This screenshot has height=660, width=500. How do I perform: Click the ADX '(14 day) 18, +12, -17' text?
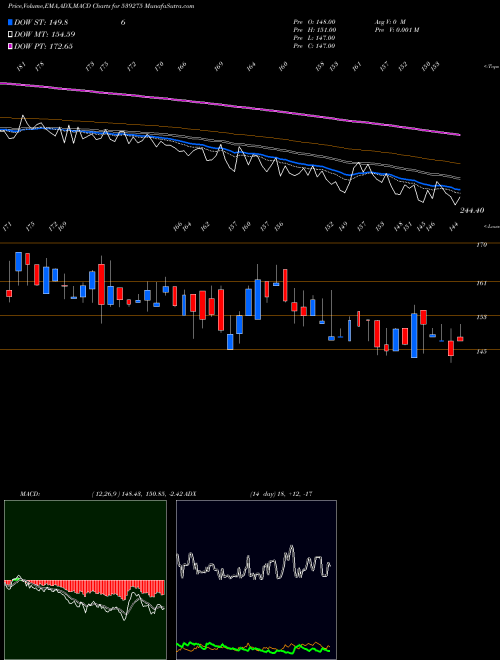[281, 494]
